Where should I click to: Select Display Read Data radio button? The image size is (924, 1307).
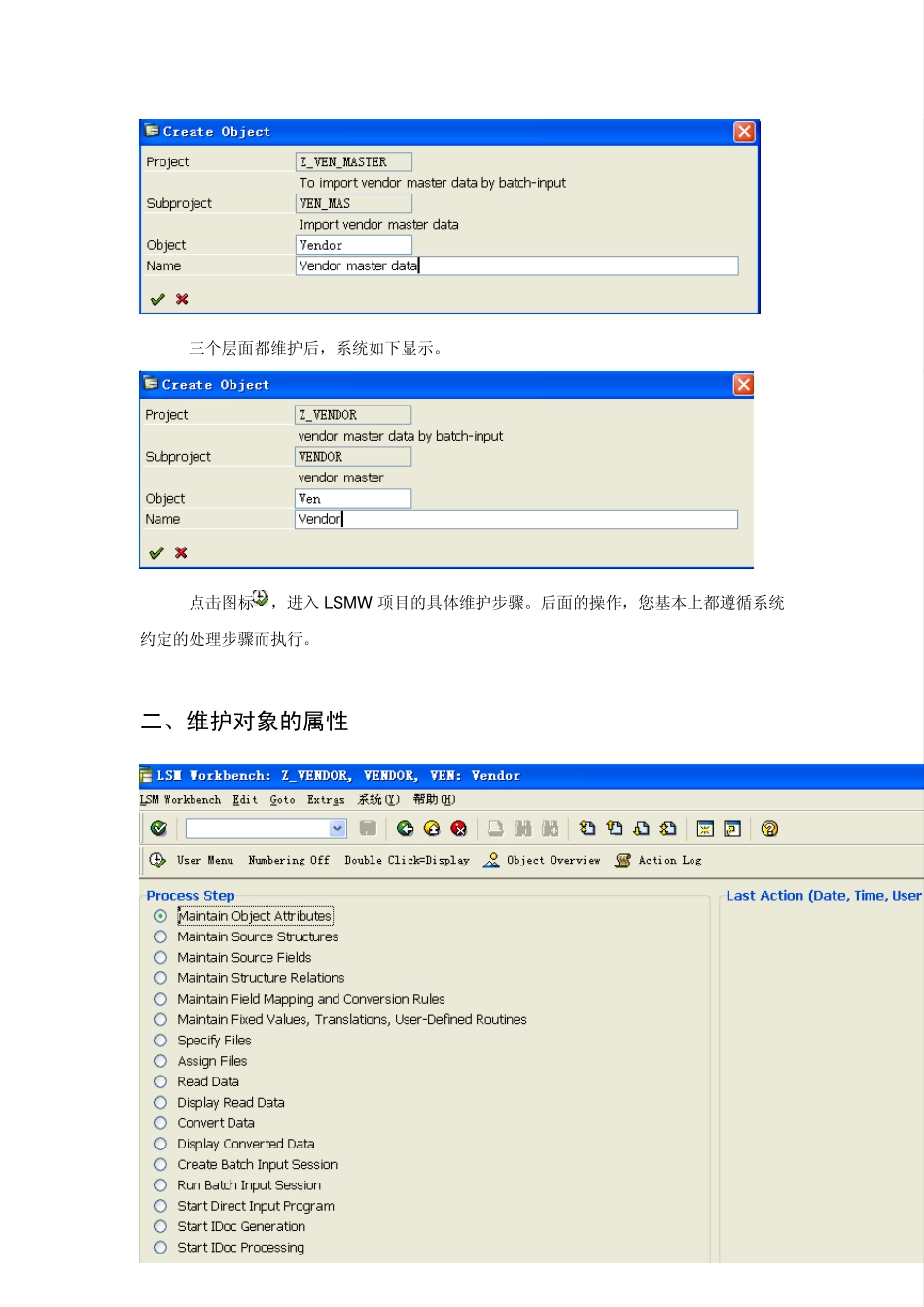coord(160,1103)
